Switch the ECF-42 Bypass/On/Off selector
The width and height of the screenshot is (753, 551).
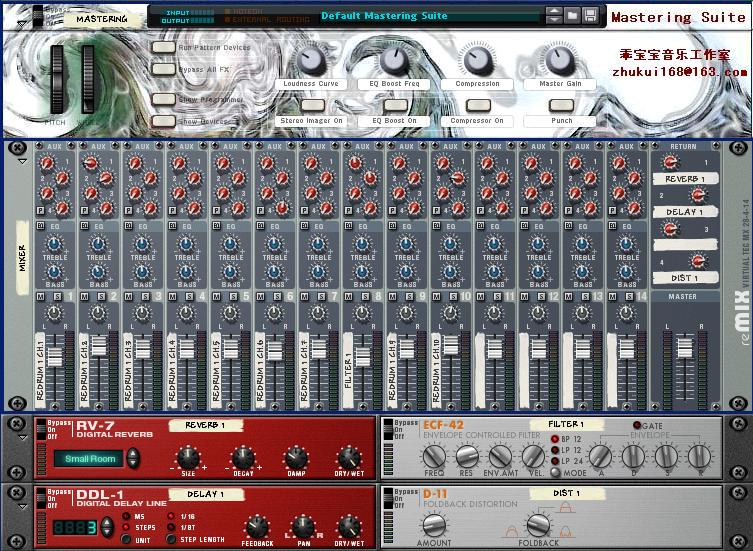tap(389, 429)
